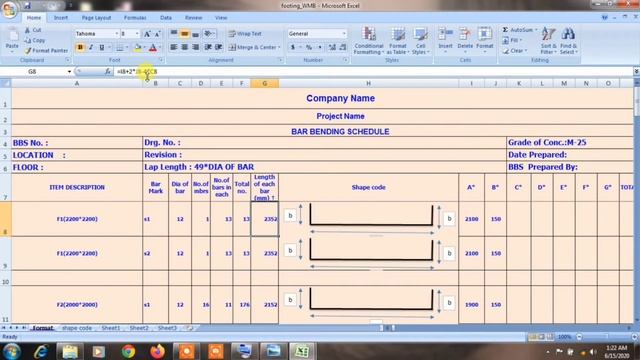The width and height of the screenshot is (640, 360).
Task: Open the Review ribbon tab
Action: (193, 18)
